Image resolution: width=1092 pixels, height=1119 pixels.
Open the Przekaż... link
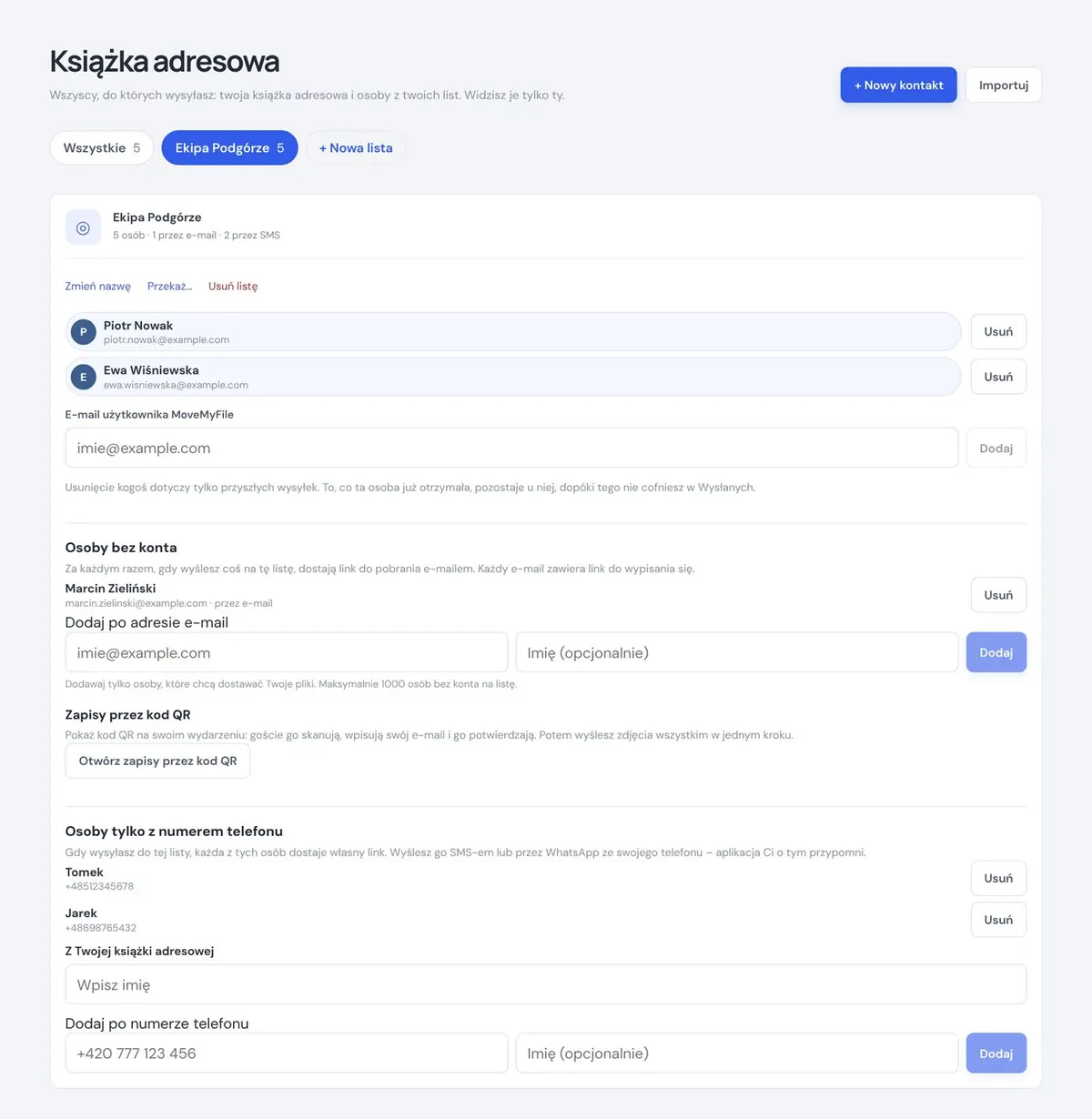pos(169,286)
